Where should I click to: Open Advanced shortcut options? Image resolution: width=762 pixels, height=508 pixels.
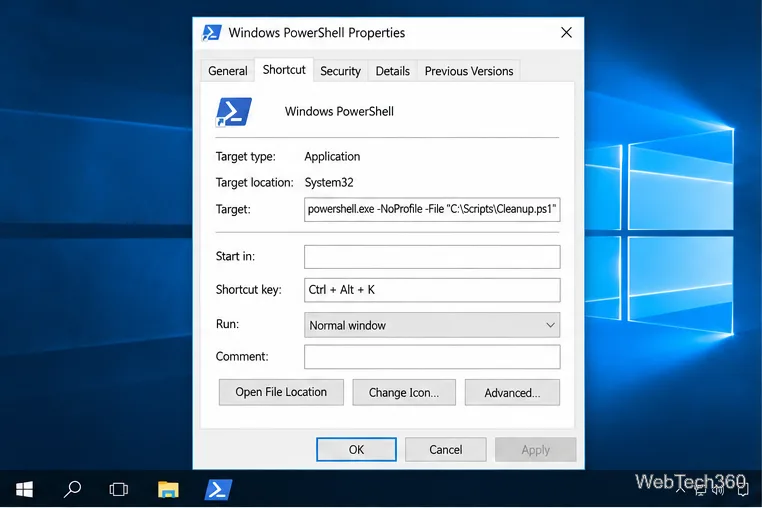tap(512, 392)
